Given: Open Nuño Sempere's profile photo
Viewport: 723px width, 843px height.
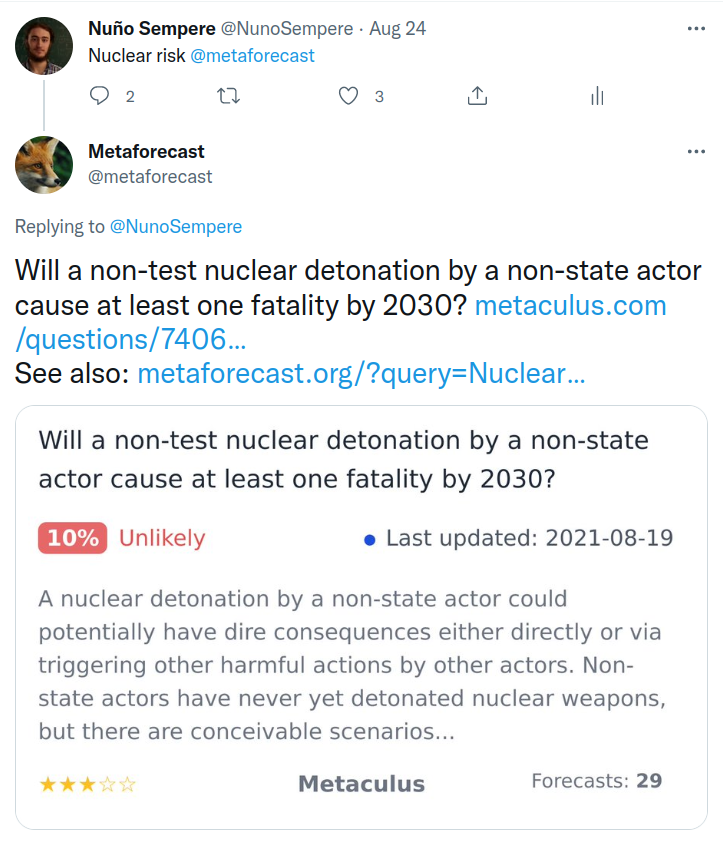Looking at the screenshot, I should pos(44,46).
